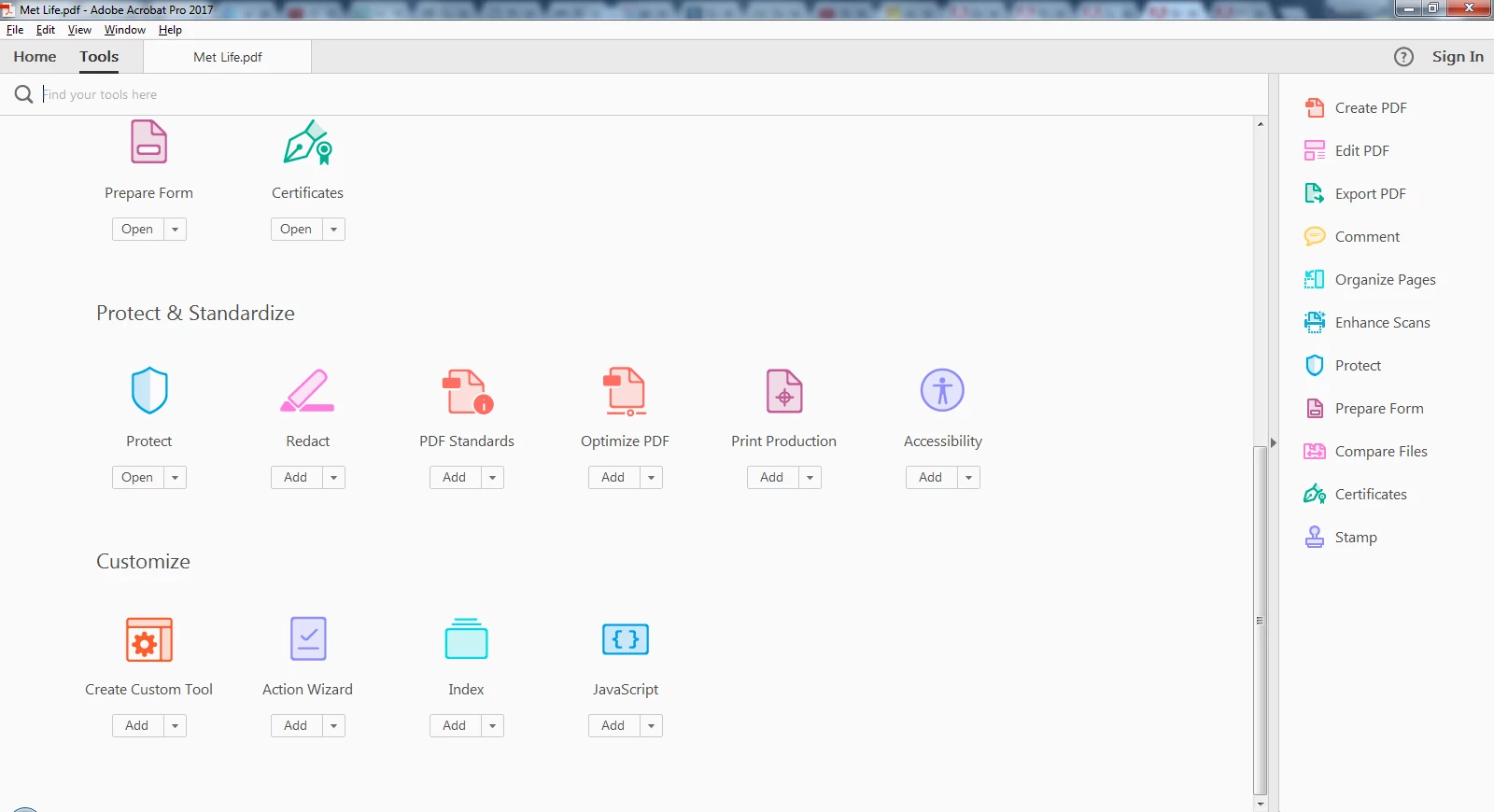The width and height of the screenshot is (1494, 812).
Task: Click the Index tool icon
Action: [x=466, y=638]
